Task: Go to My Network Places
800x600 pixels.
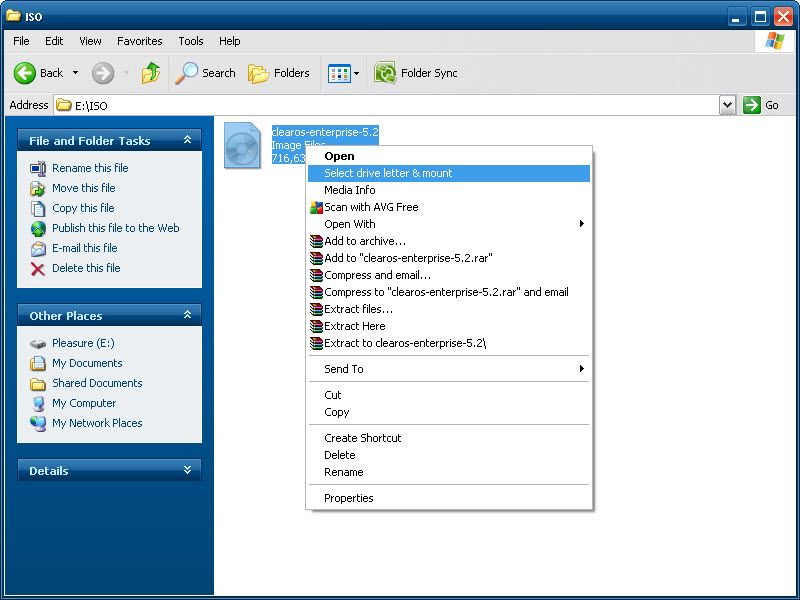Action: [97, 423]
